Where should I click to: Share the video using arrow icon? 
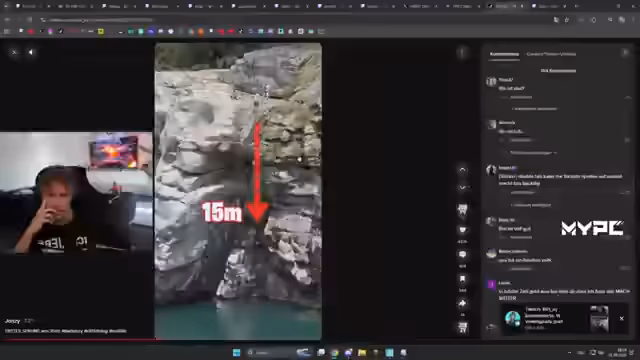(462, 303)
